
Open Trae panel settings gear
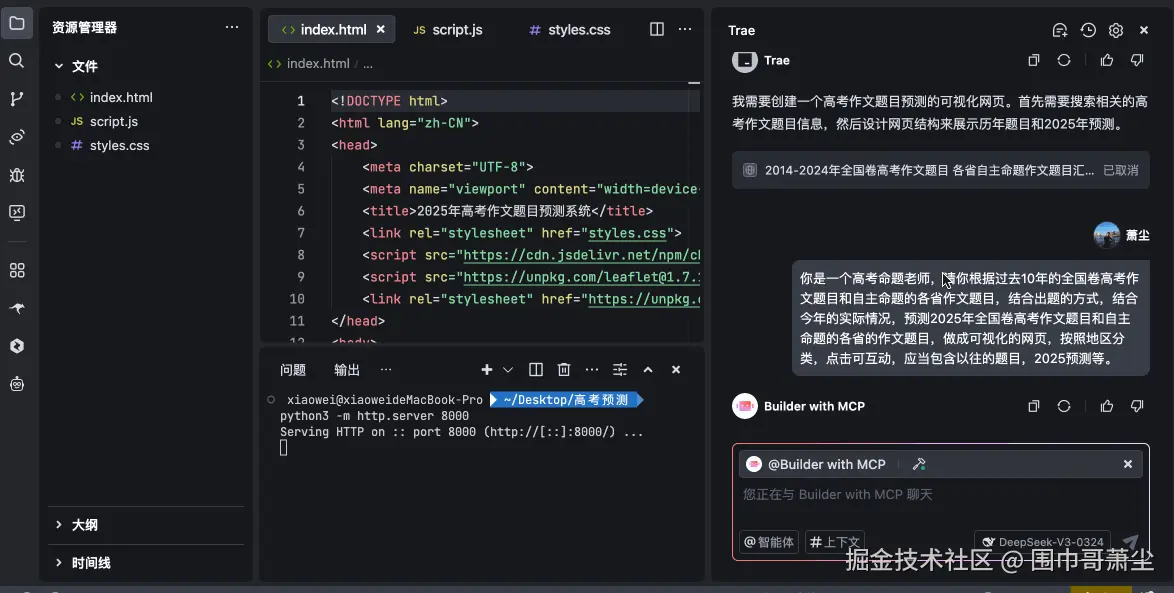[1116, 30]
